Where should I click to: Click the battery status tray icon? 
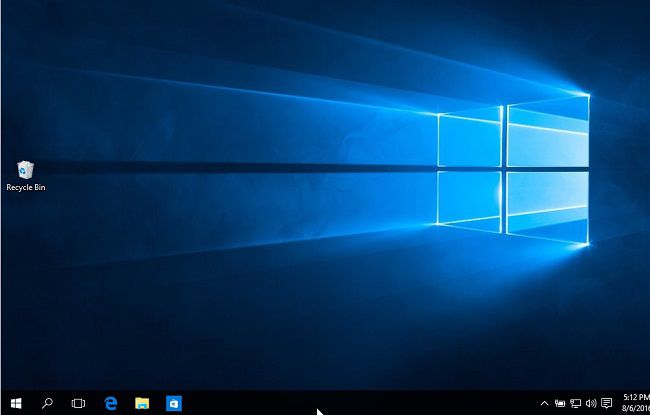[560, 403]
